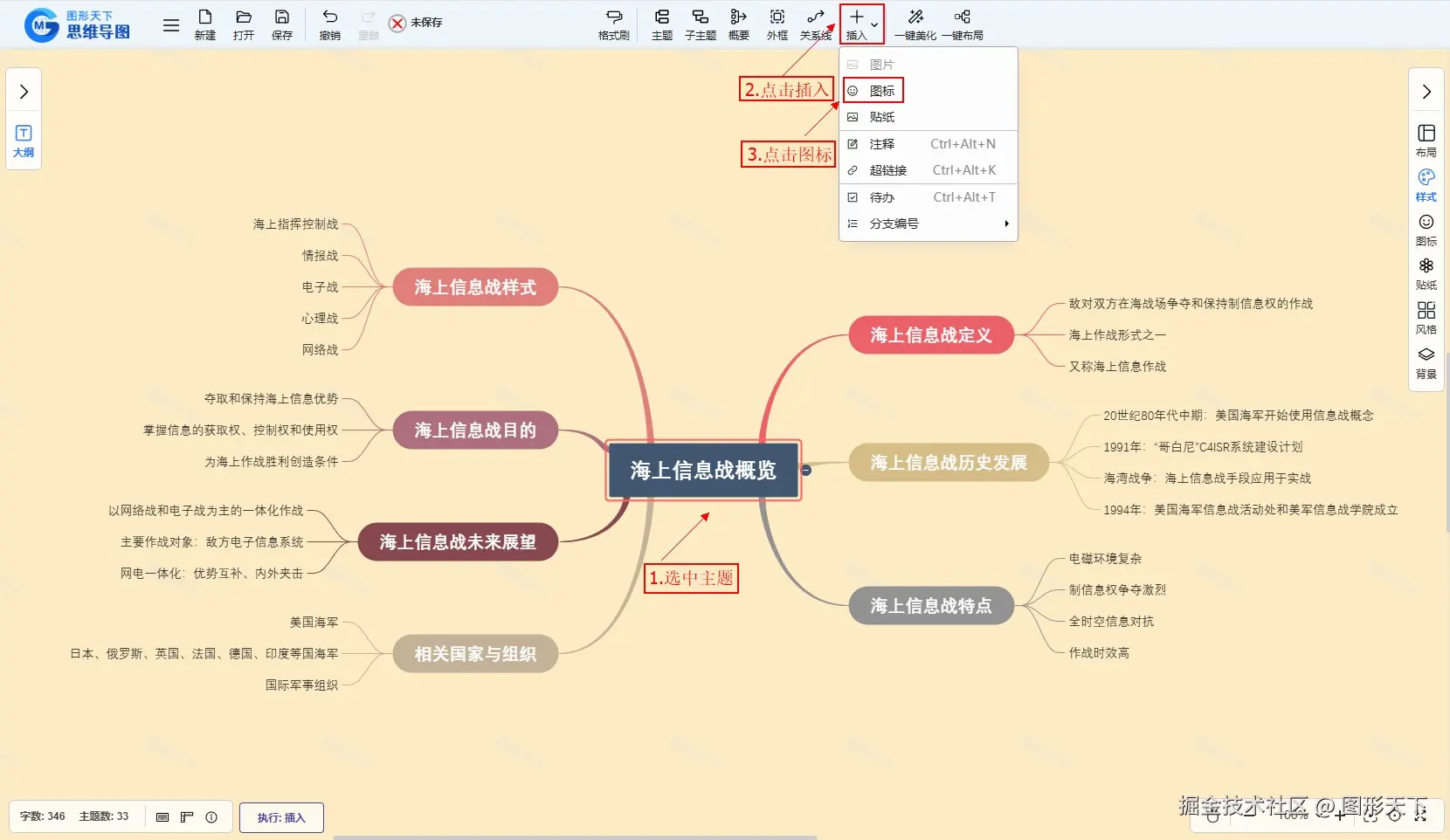Click the 未保存 unsaved status indicator
This screenshot has height=840, width=1450.
[x=416, y=23]
